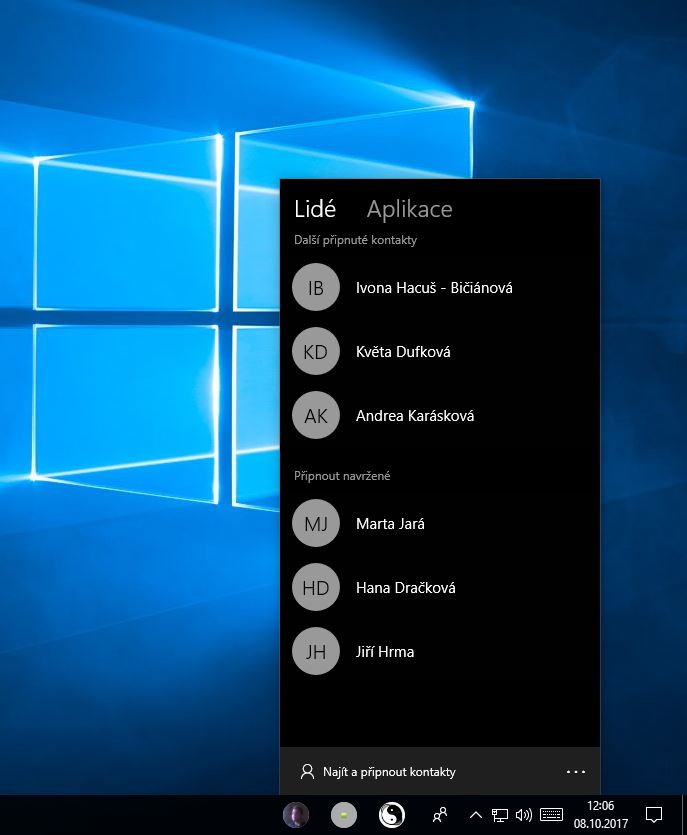Open the volume speaker tray icon

tap(524, 815)
